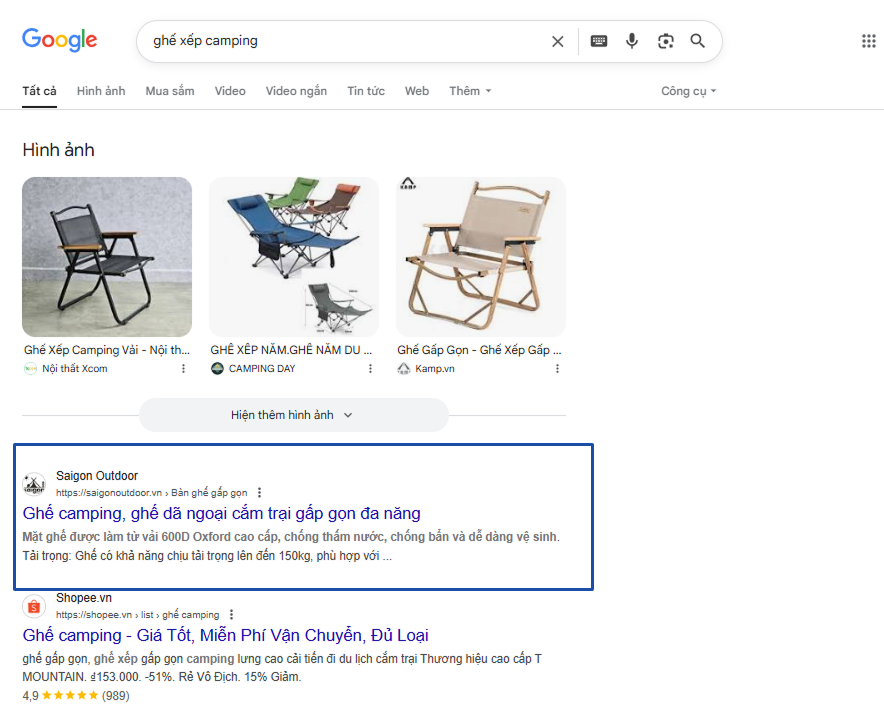Screen dimensions: 884x720
Task: Open three-dot menu for CAMPING DAY image
Action: click(370, 368)
